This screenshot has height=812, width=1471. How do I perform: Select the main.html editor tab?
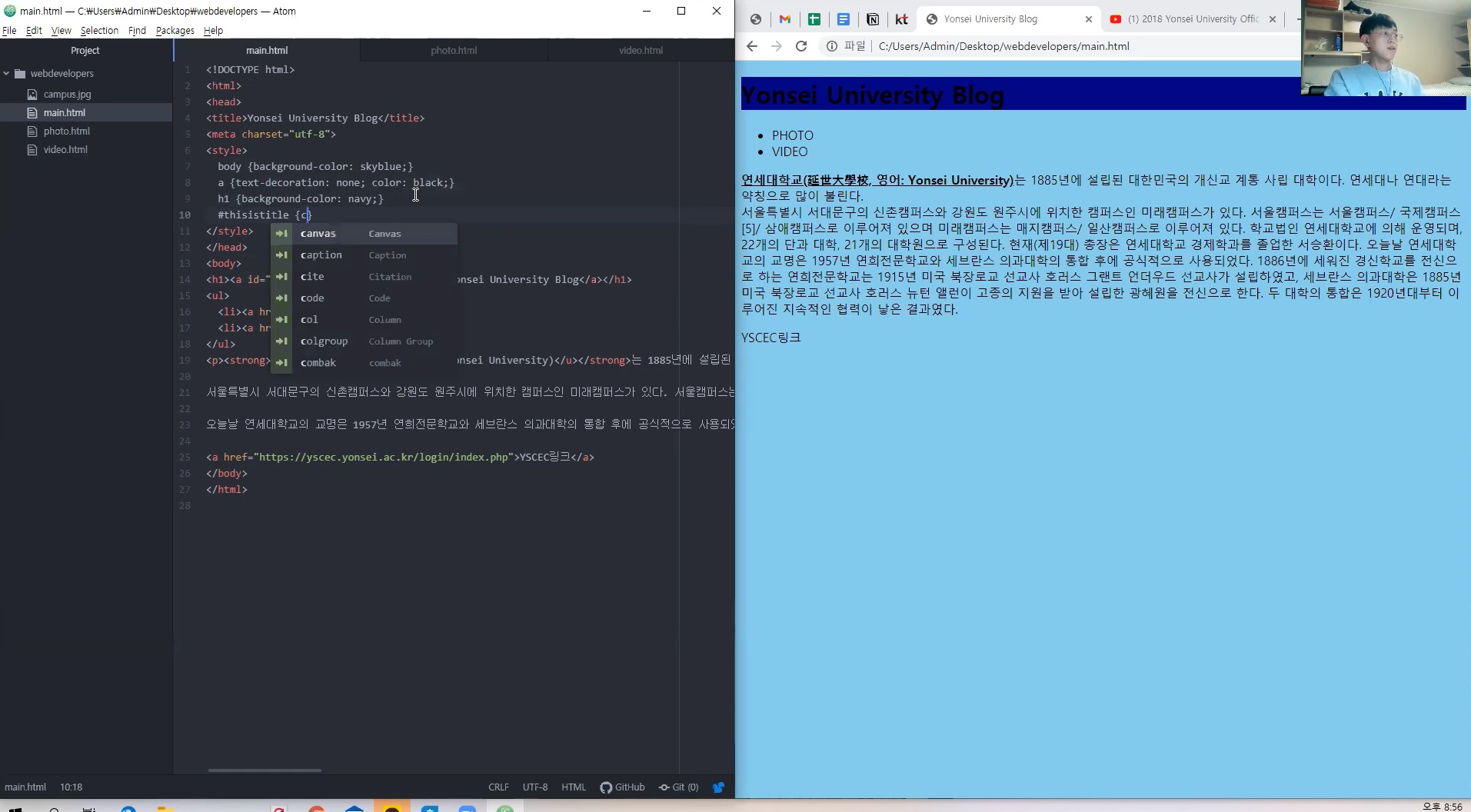[267, 50]
